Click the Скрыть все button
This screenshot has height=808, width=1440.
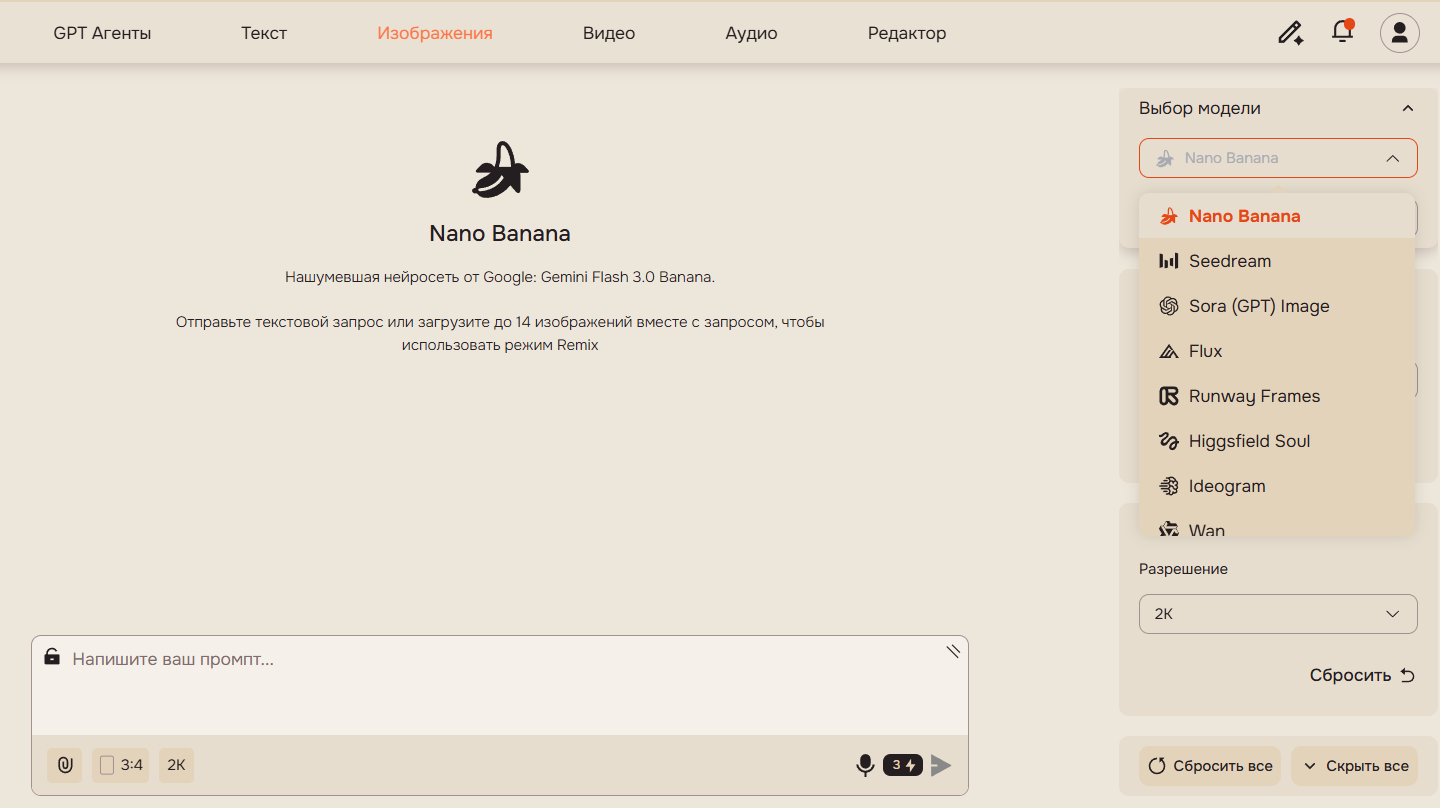coord(1355,766)
